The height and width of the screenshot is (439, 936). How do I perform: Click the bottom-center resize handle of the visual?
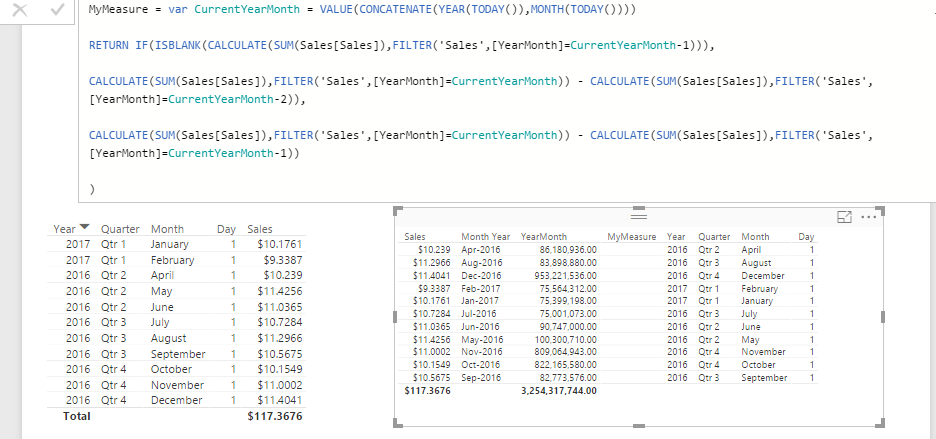(x=639, y=426)
